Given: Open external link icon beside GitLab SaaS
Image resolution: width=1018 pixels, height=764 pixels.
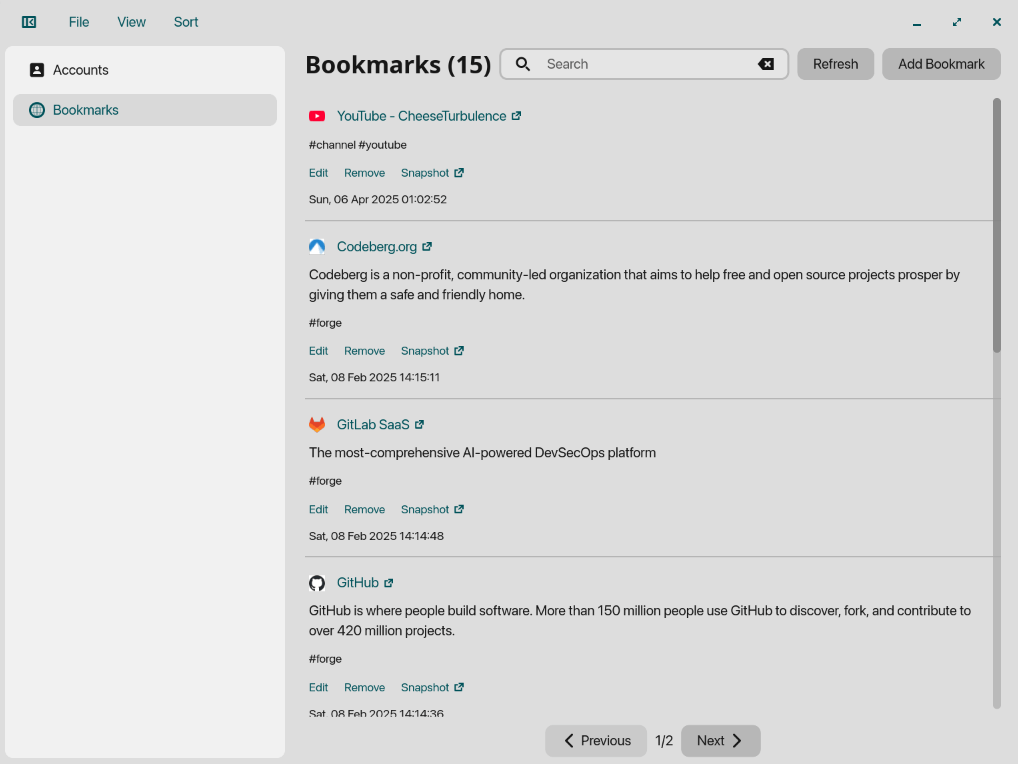Looking at the screenshot, I should [419, 425].
